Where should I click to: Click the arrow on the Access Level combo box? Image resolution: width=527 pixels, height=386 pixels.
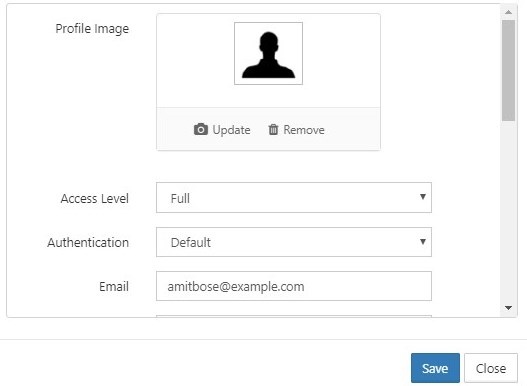(x=423, y=197)
